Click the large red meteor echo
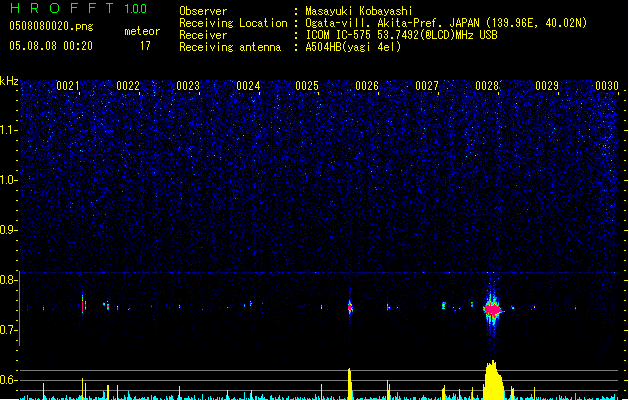Viewport: 629px width, 400px height. (x=491, y=310)
